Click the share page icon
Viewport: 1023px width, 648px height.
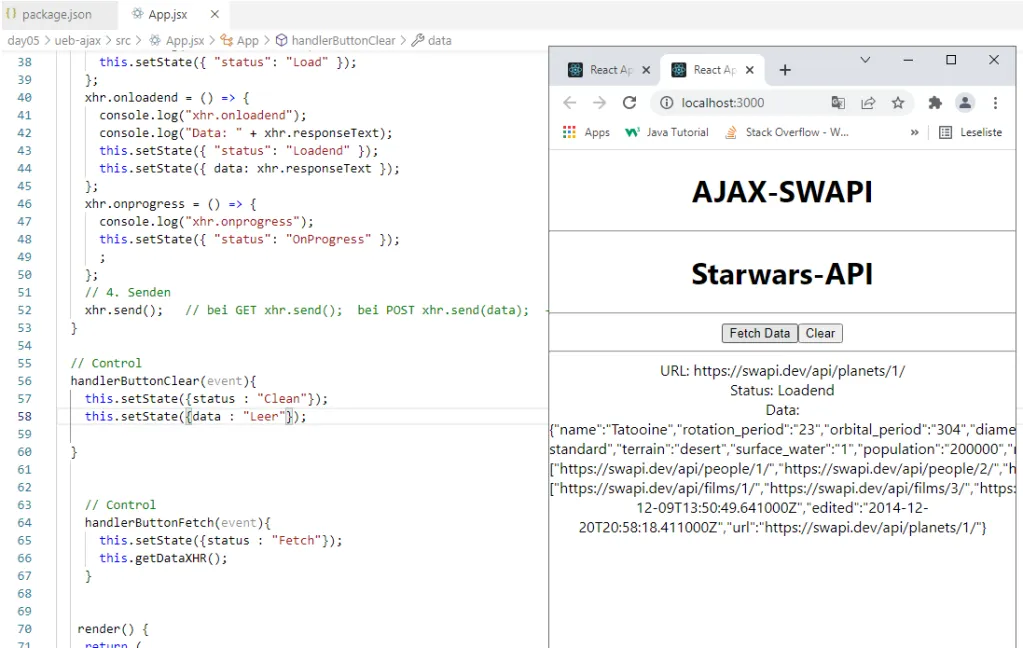(868, 102)
